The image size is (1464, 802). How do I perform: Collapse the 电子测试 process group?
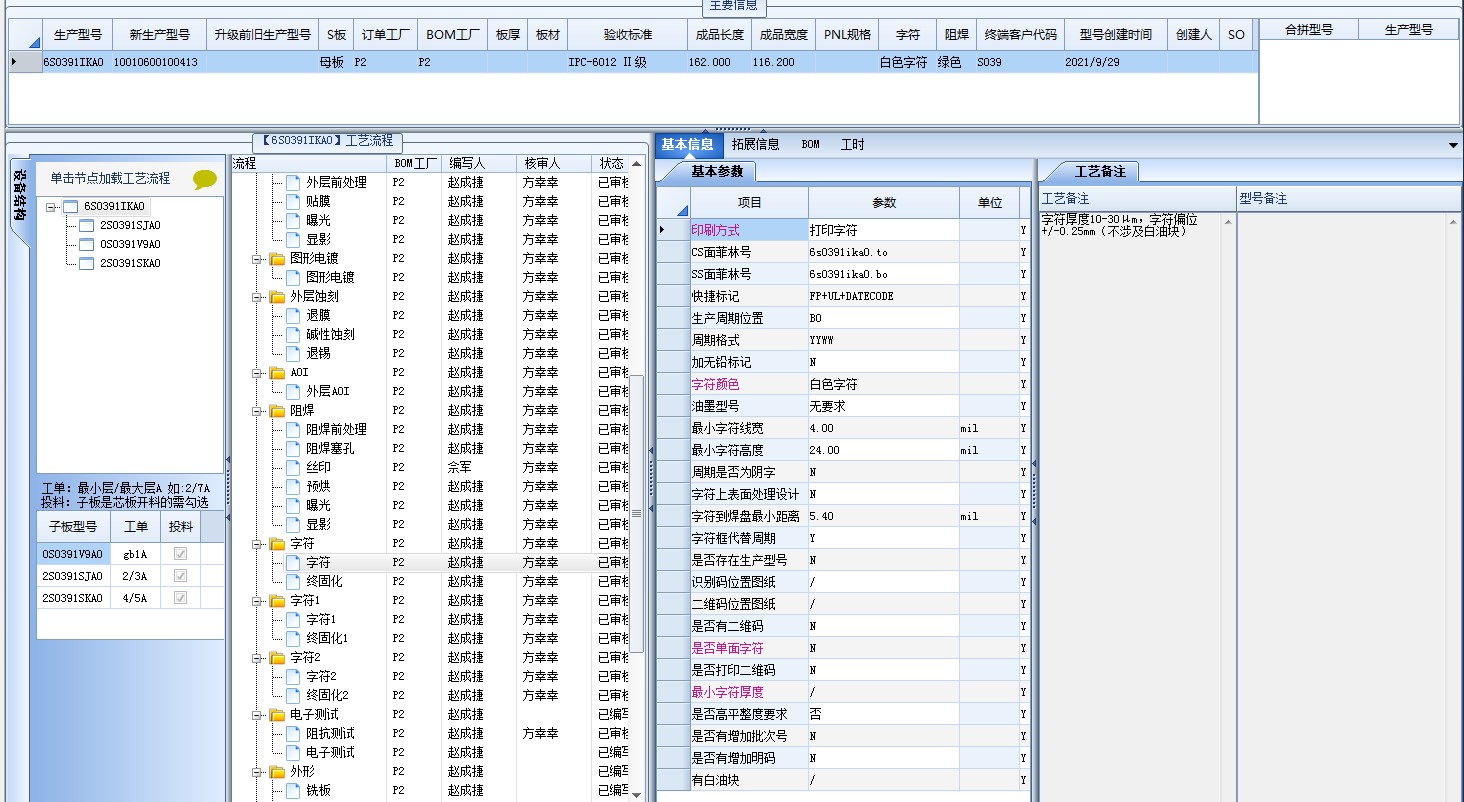click(258, 714)
